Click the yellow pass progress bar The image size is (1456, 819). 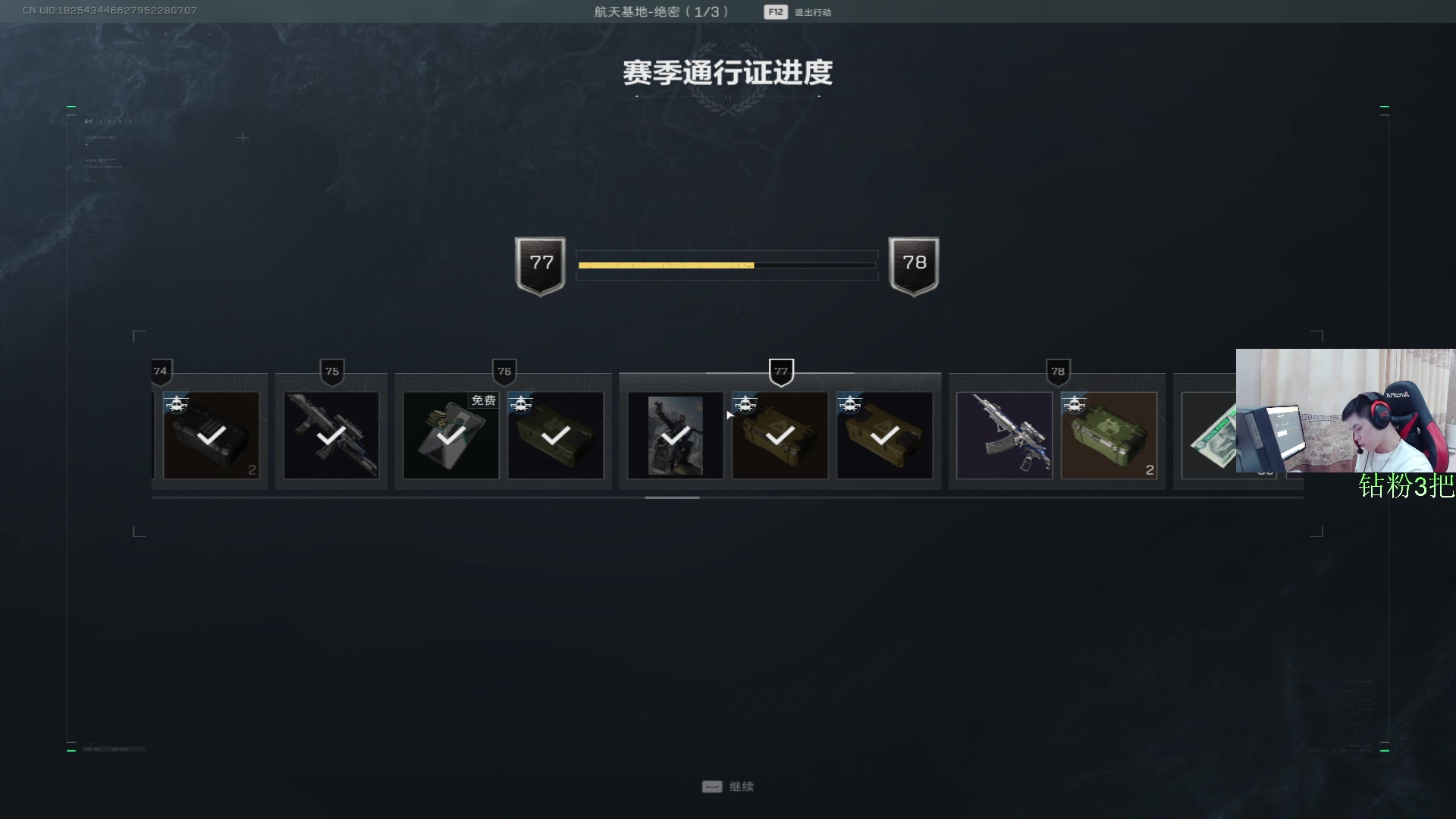[x=726, y=265]
